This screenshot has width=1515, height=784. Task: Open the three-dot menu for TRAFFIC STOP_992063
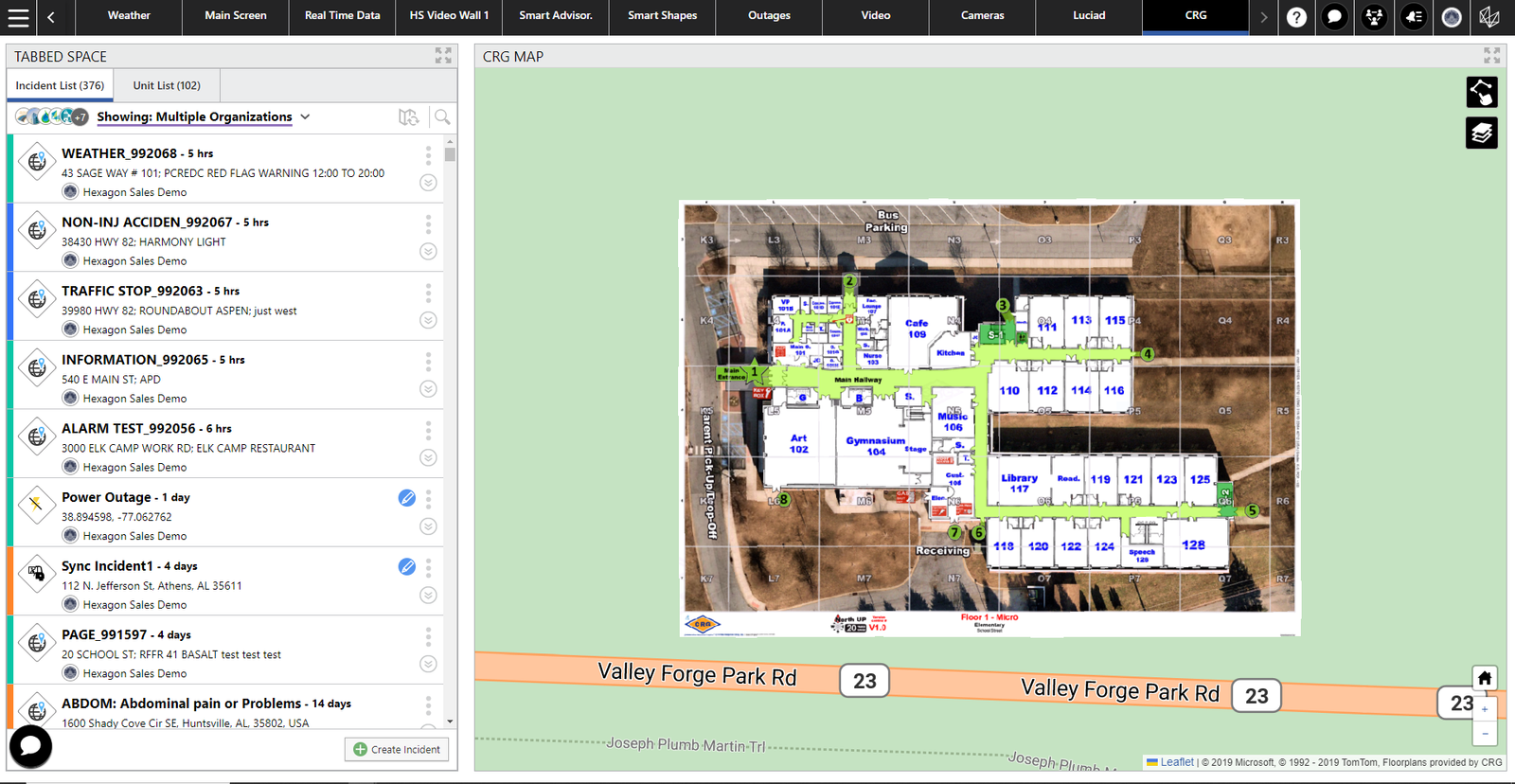tap(428, 293)
